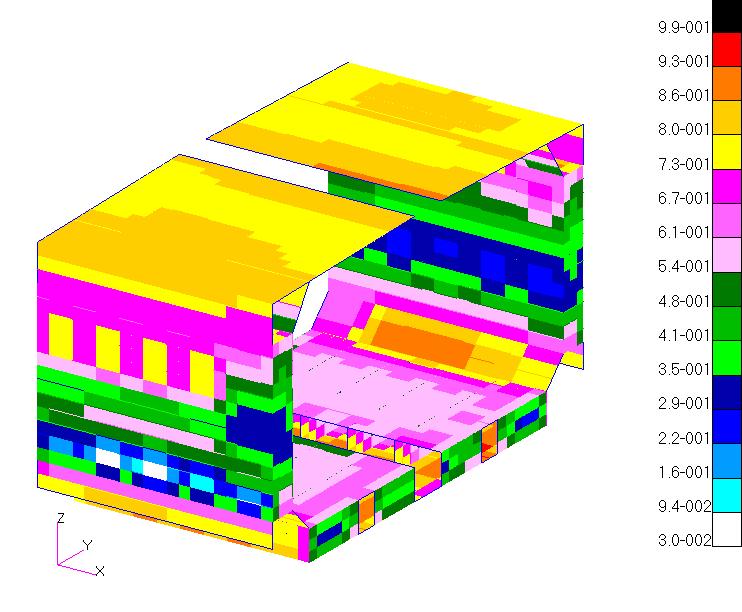Click the Y axis label on the triad

pos(87,545)
